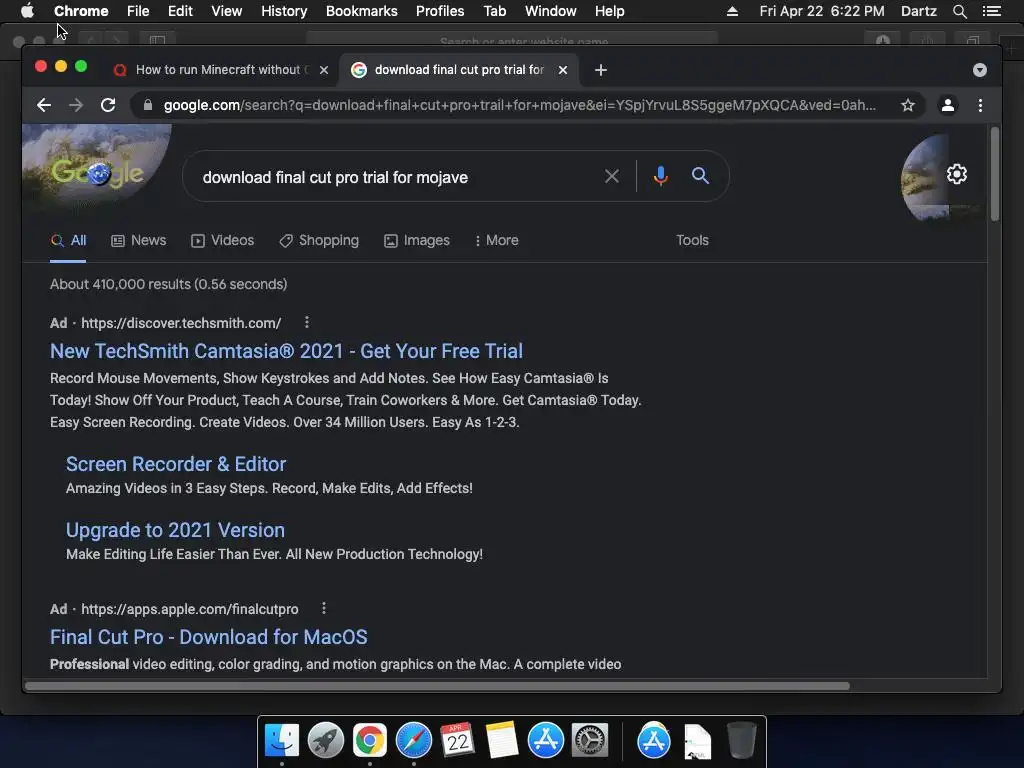Open options for the TechSmith ad
The height and width of the screenshot is (768, 1024).
[x=307, y=322]
